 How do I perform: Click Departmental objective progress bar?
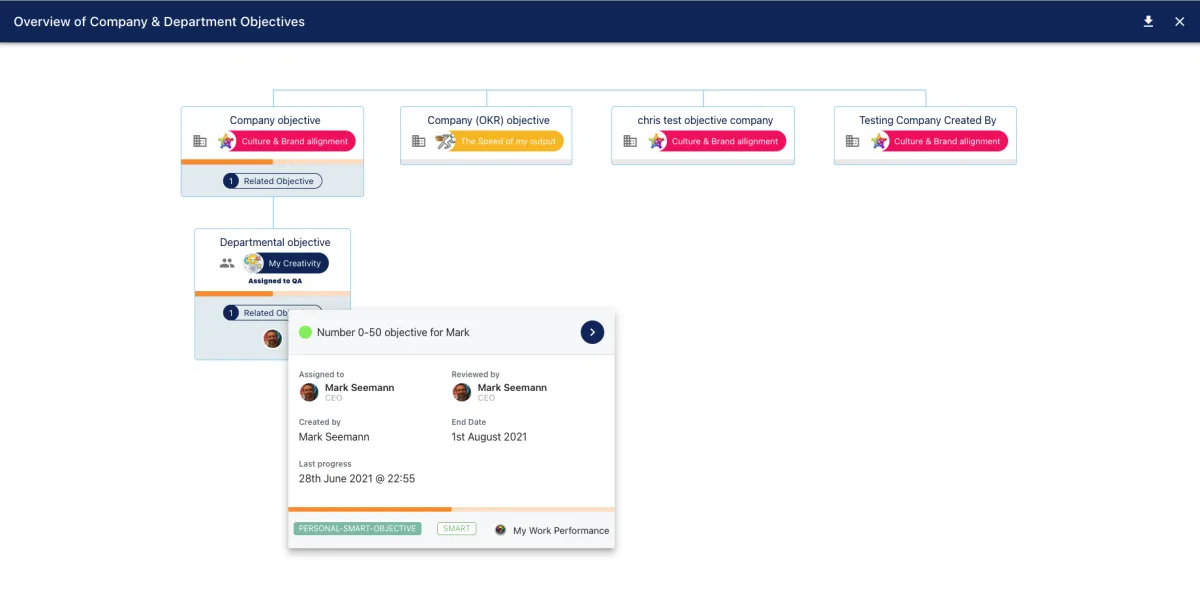click(x=272, y=294)
